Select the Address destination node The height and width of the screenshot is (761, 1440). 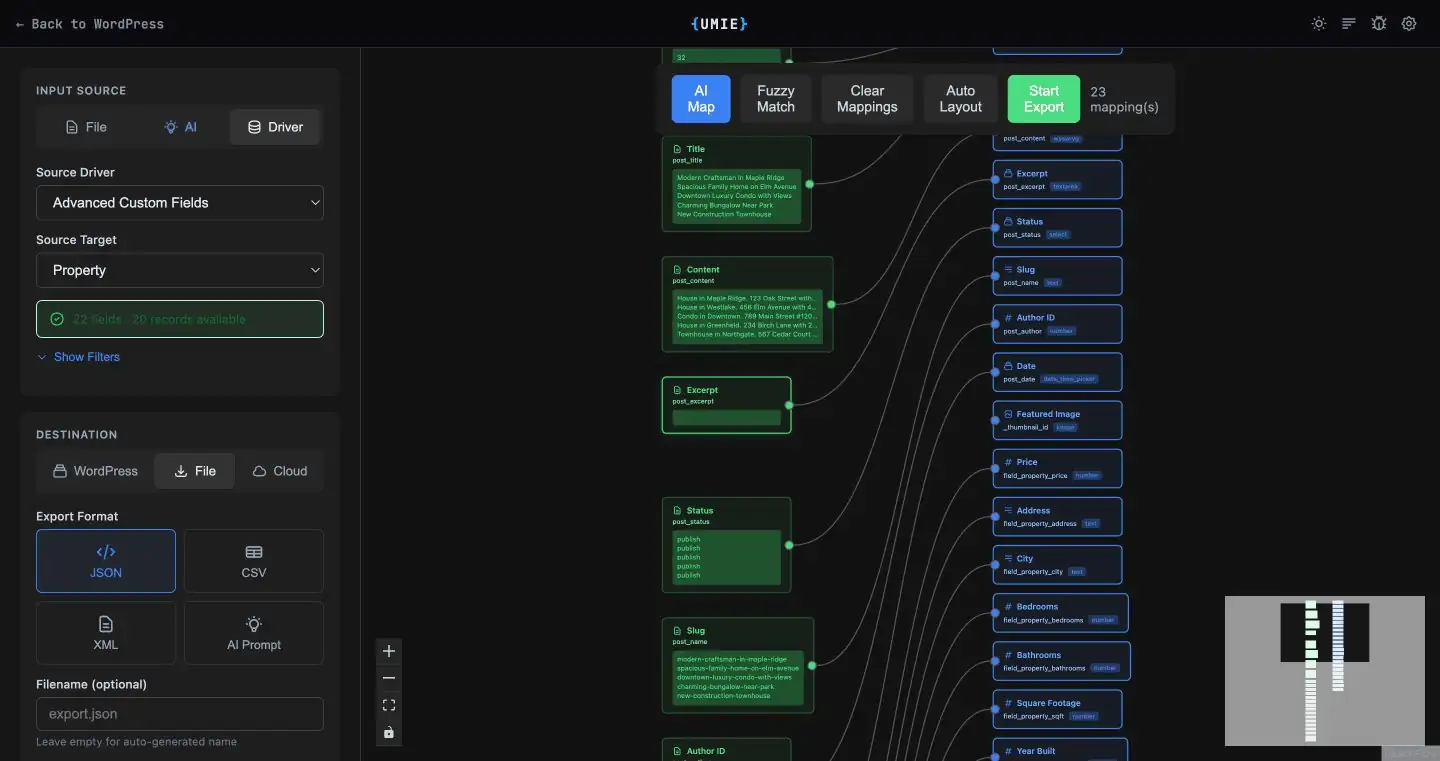pyautogui.click(x=1057, y=517)
